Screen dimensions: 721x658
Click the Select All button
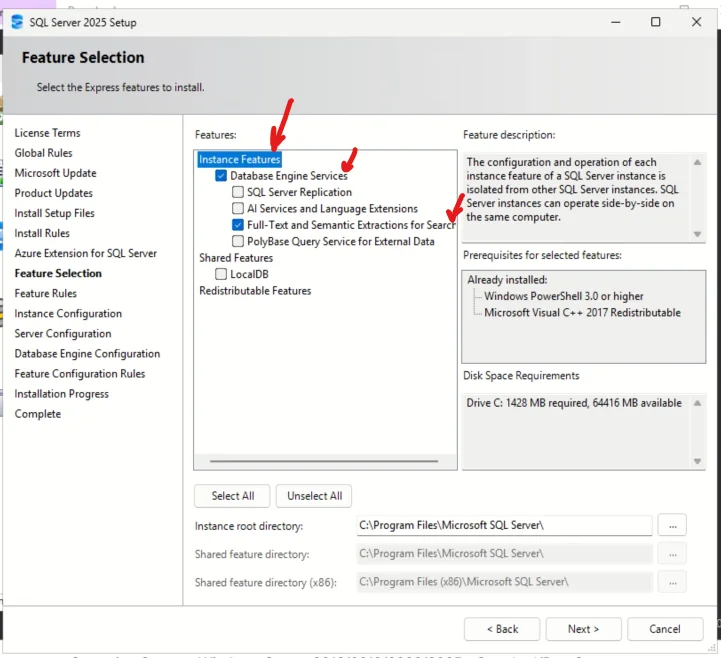click(x=232, y=496)
